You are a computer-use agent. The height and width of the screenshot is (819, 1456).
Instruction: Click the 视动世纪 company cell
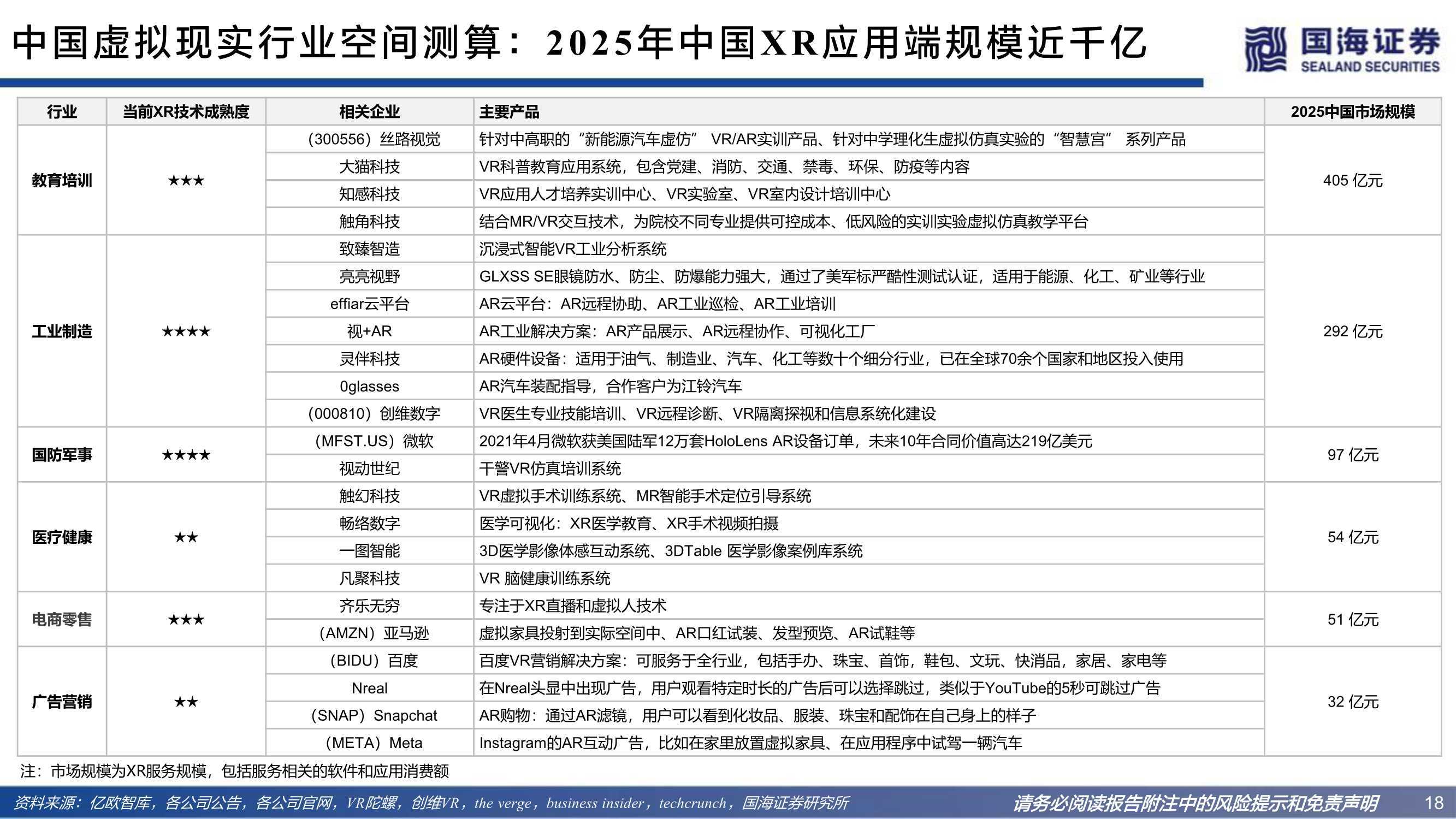point(369,468)
